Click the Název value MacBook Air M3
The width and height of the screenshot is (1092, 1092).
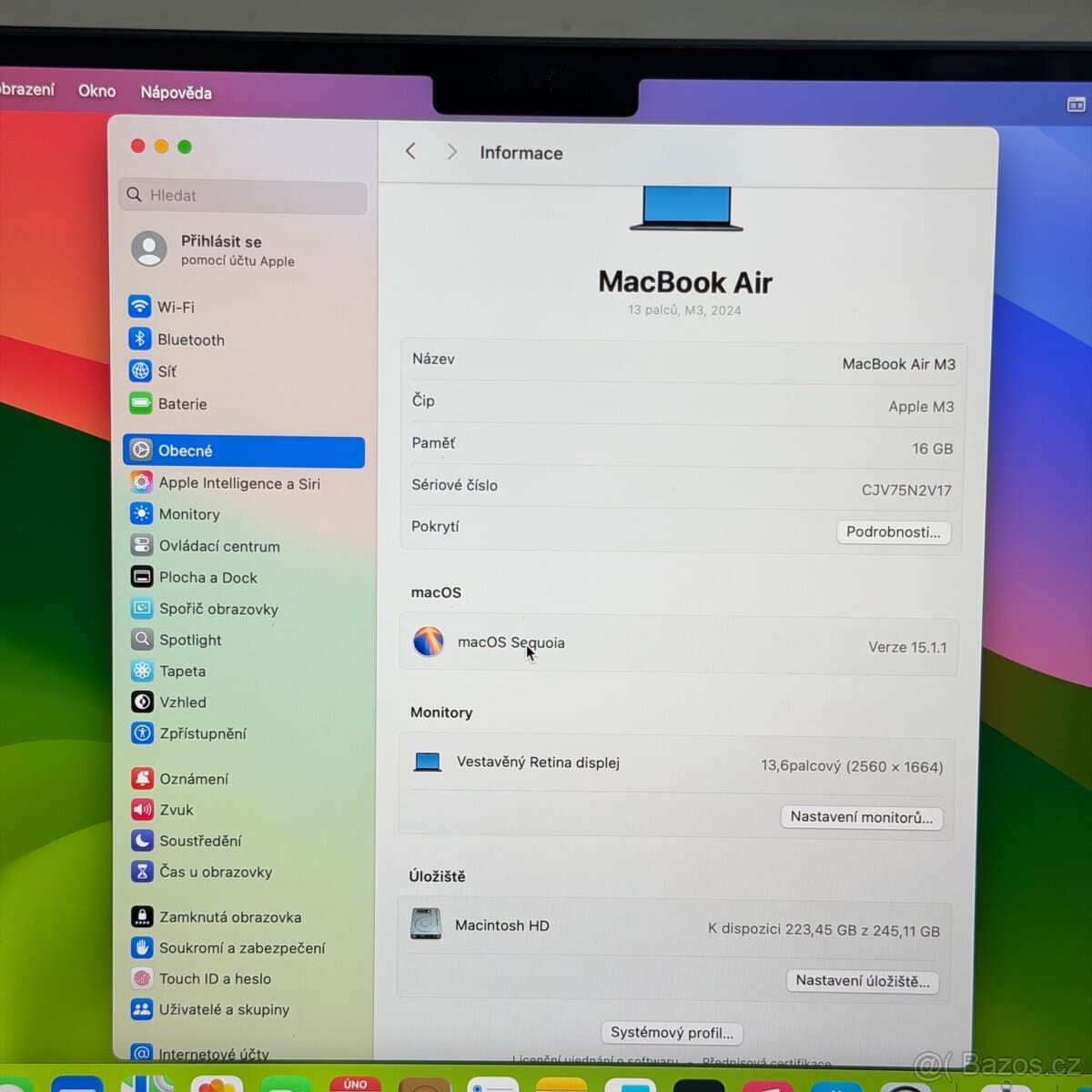(898, 364)
